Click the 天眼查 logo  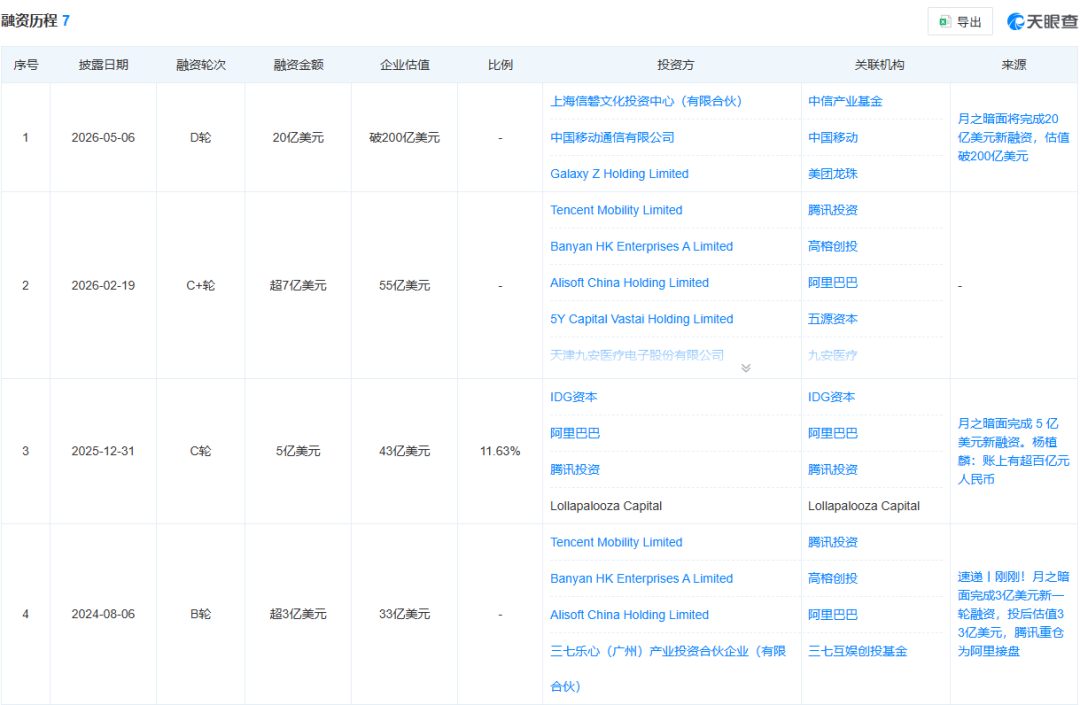(1042, 21)
